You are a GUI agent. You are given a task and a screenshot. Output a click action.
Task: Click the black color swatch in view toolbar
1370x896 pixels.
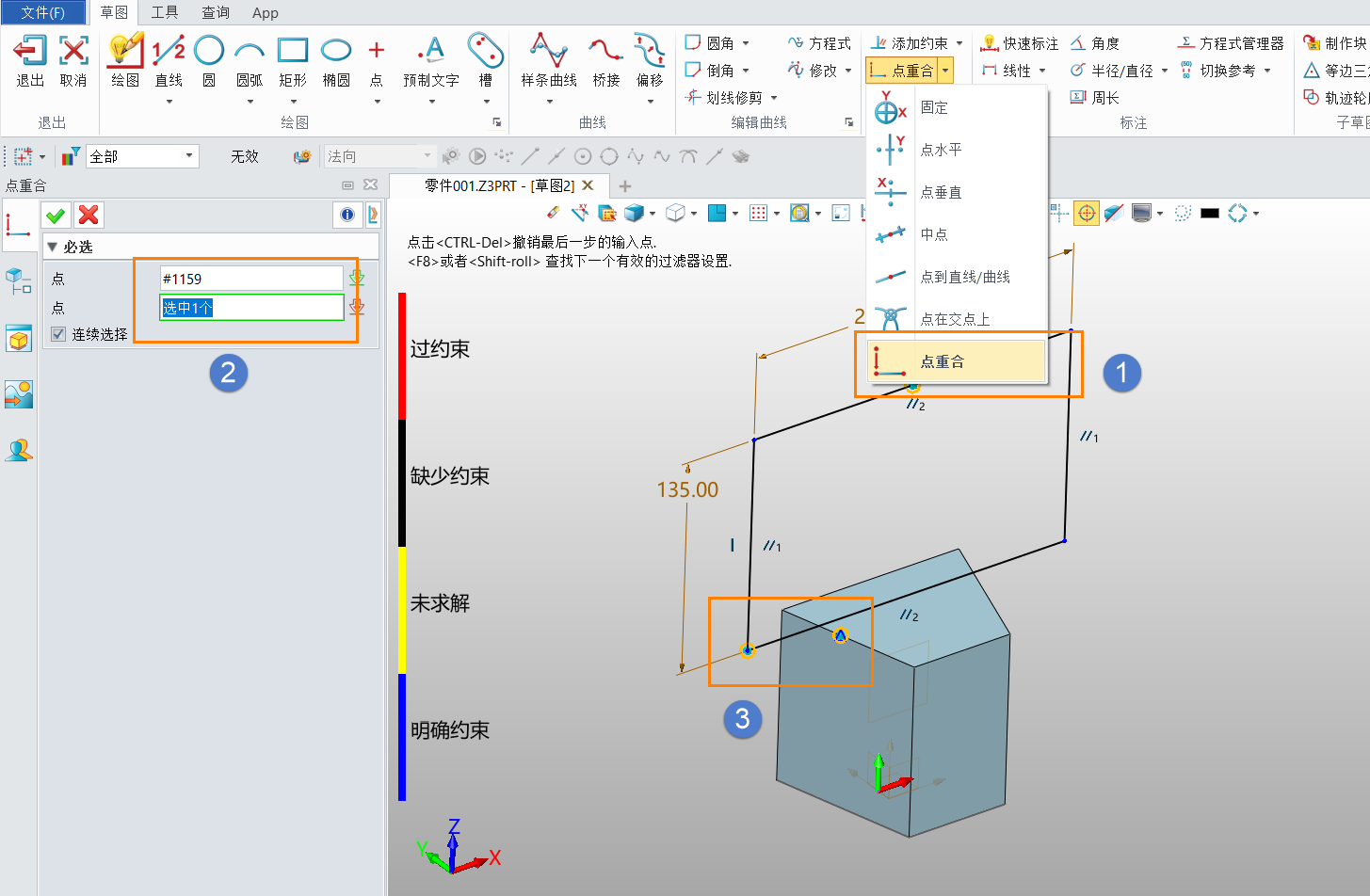[x=1210, y=214]
